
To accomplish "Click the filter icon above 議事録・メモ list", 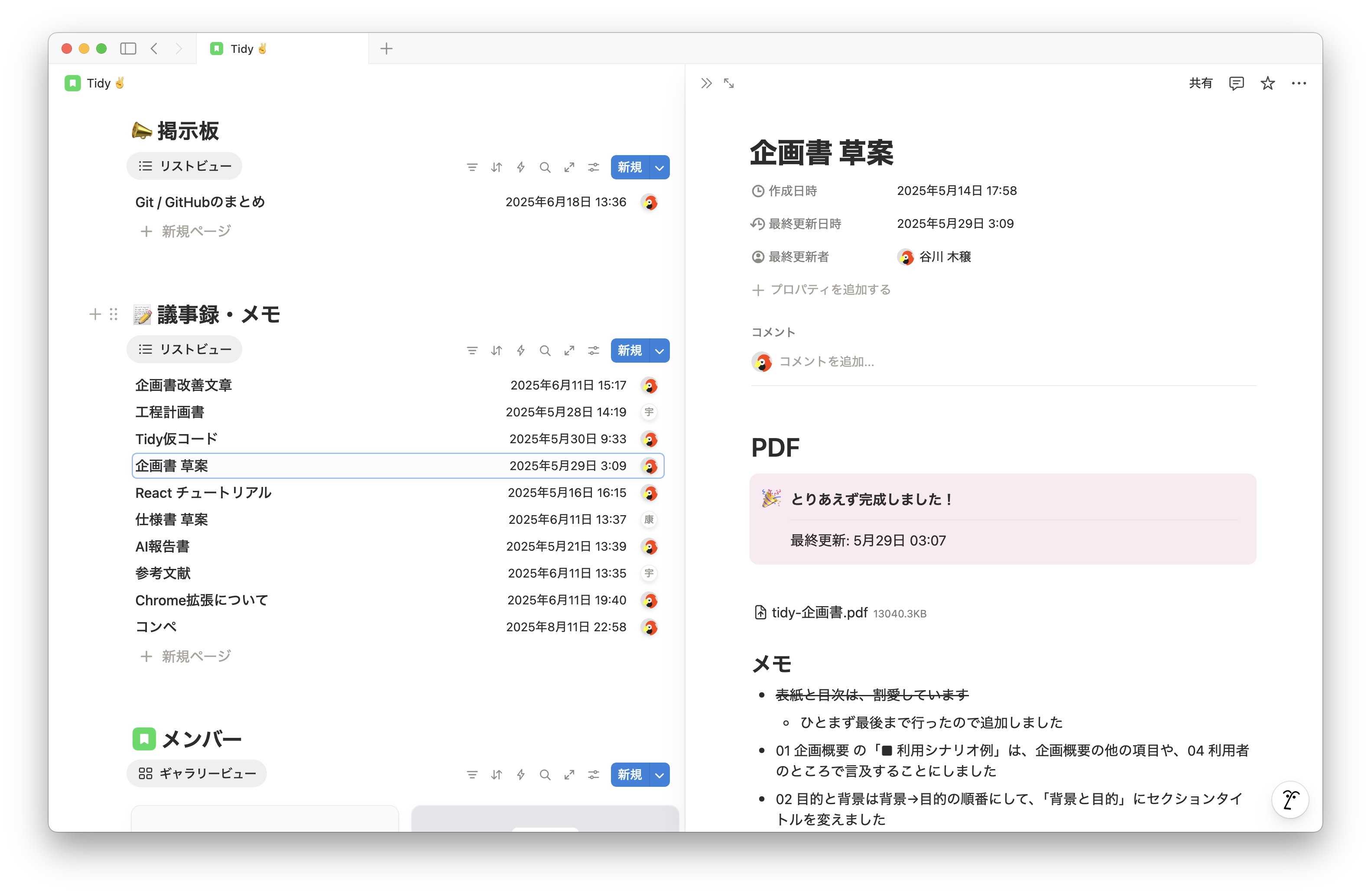I will [x=472, y=350].
